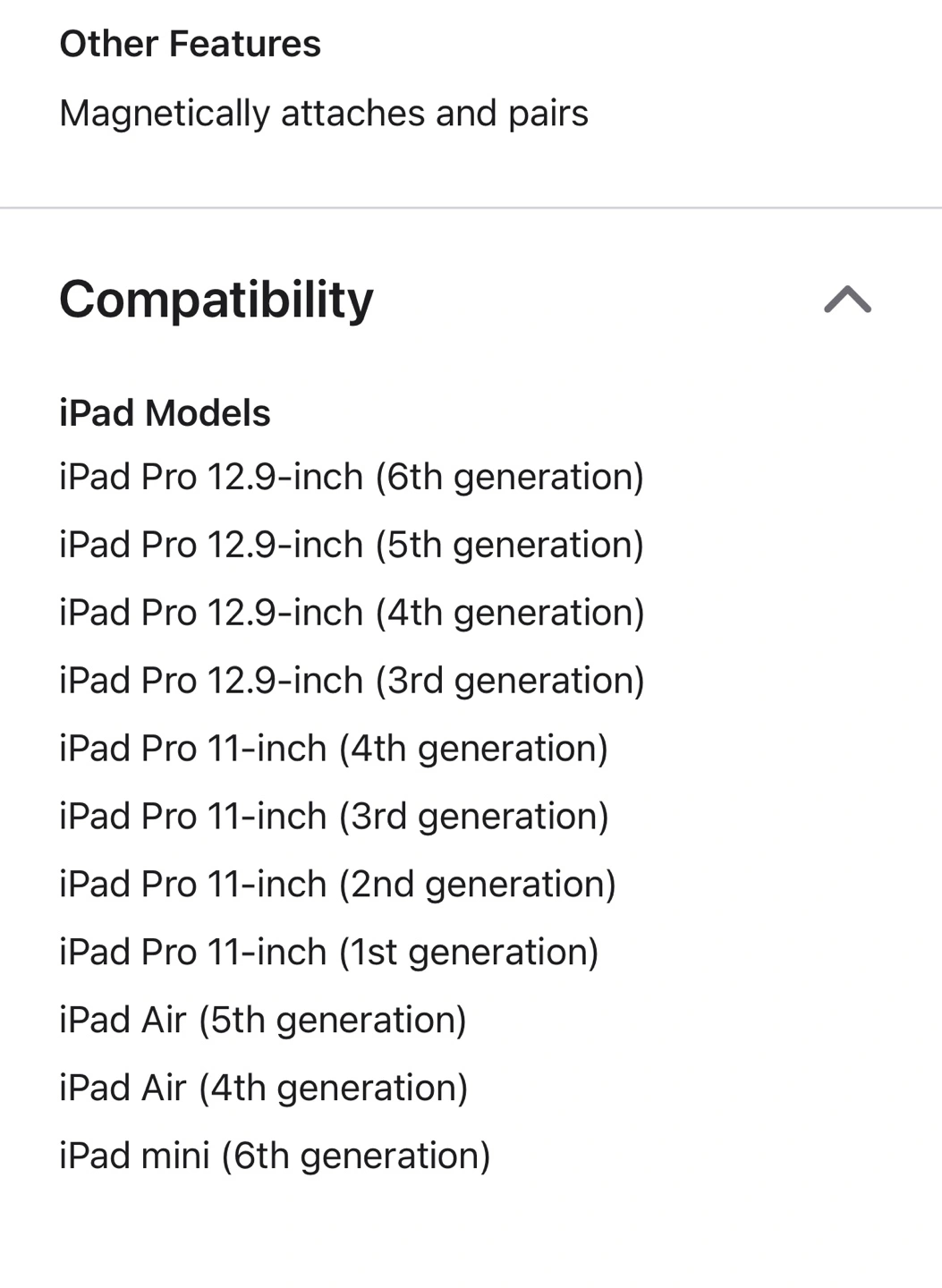The width and height of the screenshot is (942, 1288).
Task: Select the iPad Models subheading
Action: pos(165,413)
